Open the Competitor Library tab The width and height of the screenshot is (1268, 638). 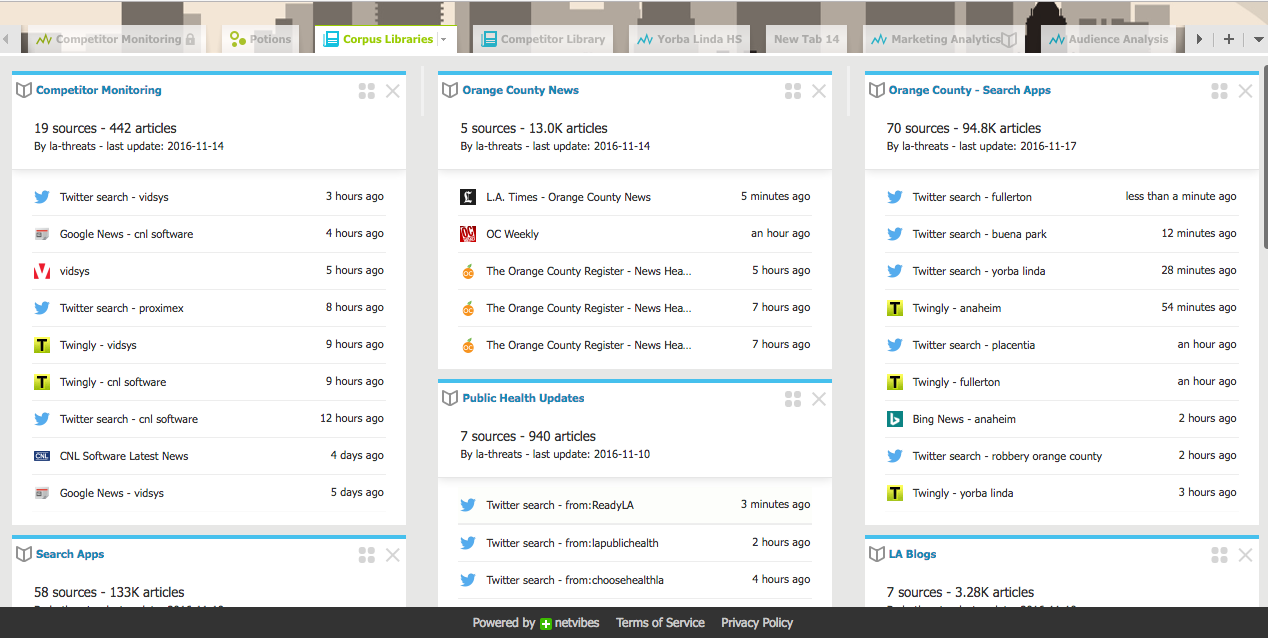click(x=543, y=39)
